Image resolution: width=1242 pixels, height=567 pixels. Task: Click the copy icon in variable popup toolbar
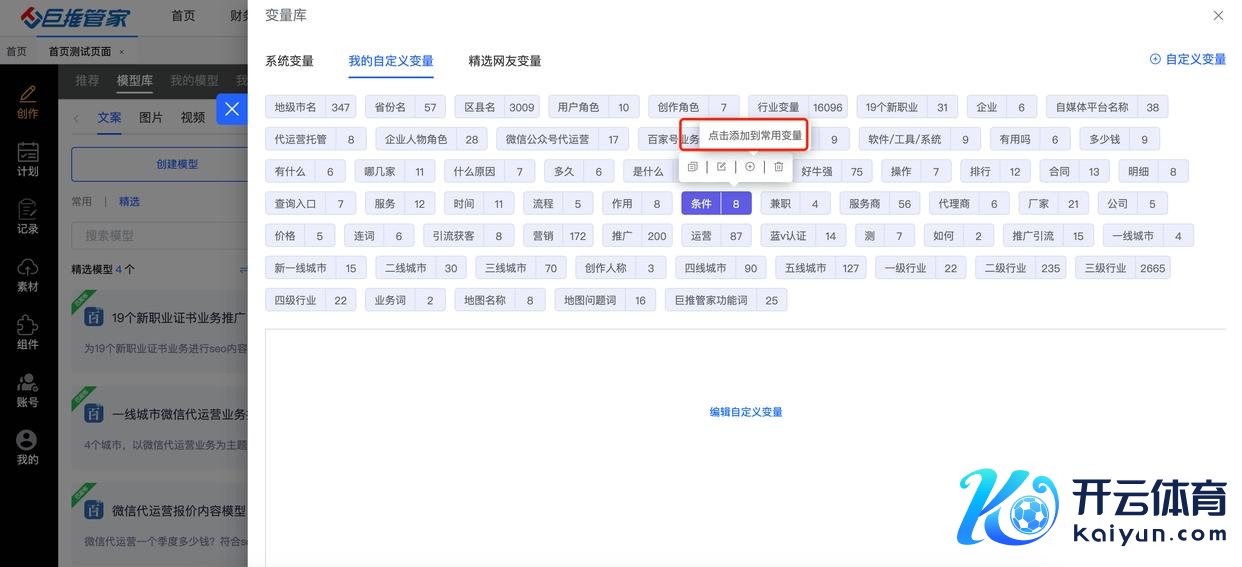point(693,167)
